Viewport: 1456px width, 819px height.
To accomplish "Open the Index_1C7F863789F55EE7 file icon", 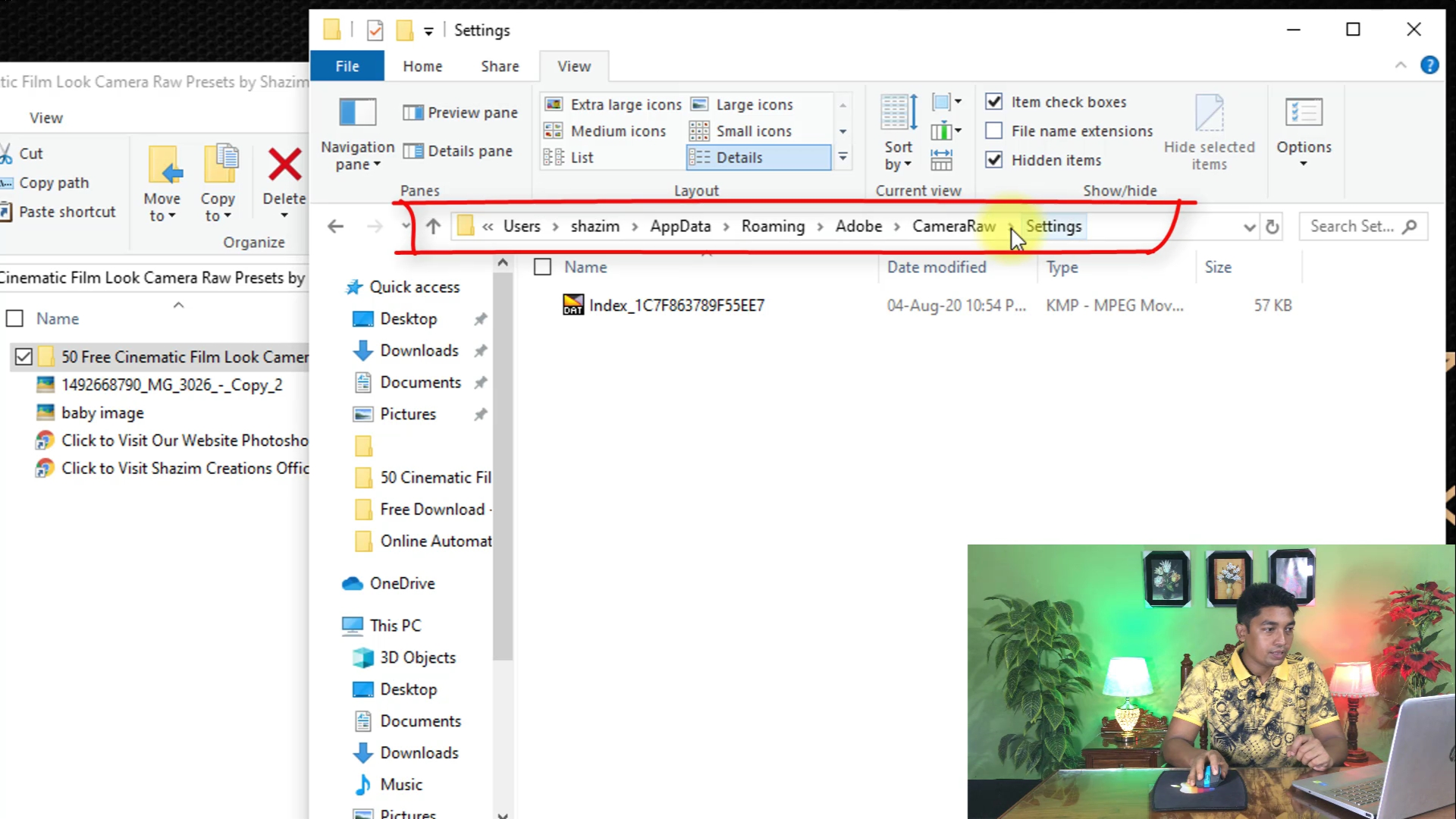I will [573, 305].
